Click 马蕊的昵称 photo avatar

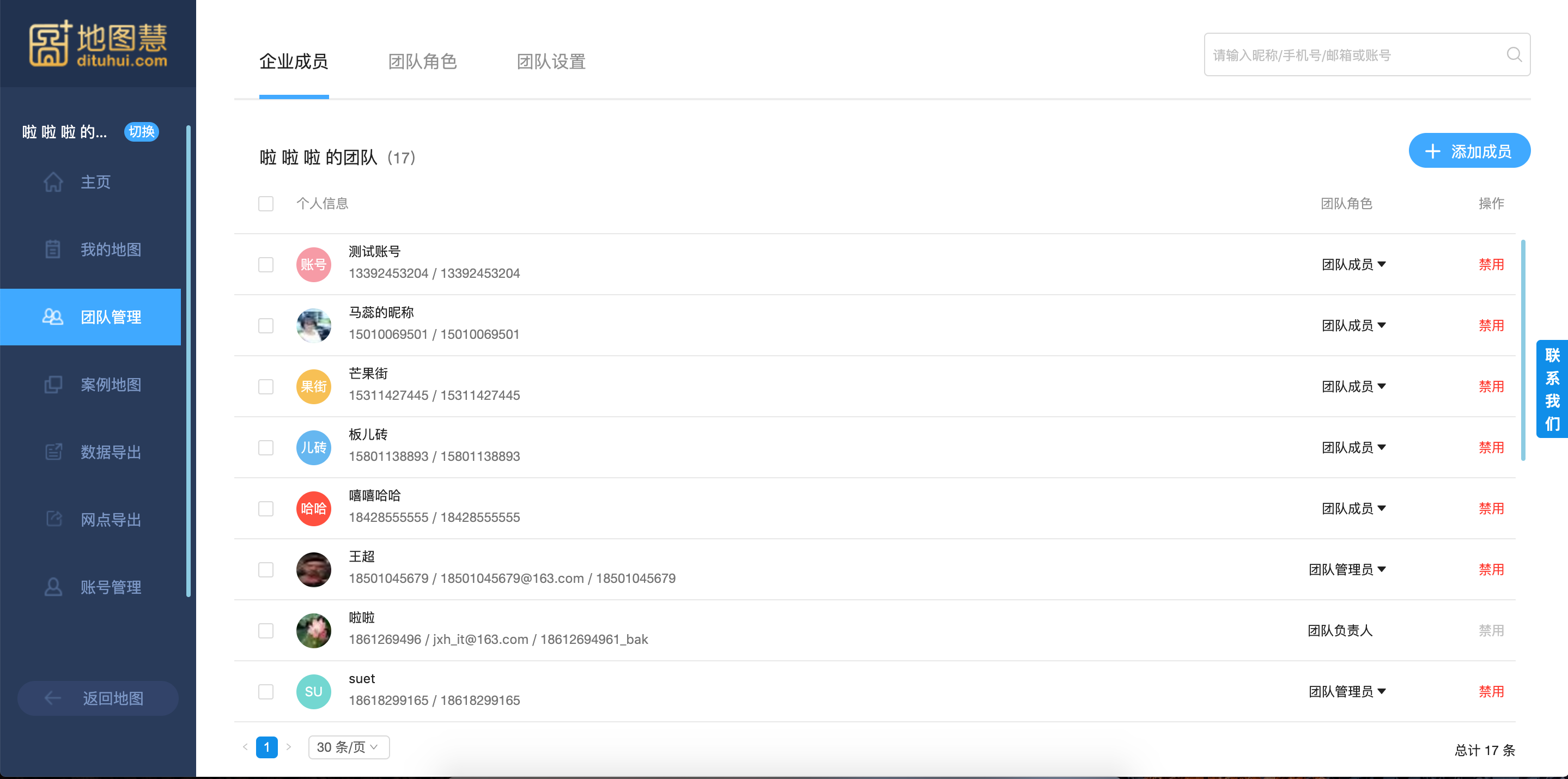tap(313, 326)
